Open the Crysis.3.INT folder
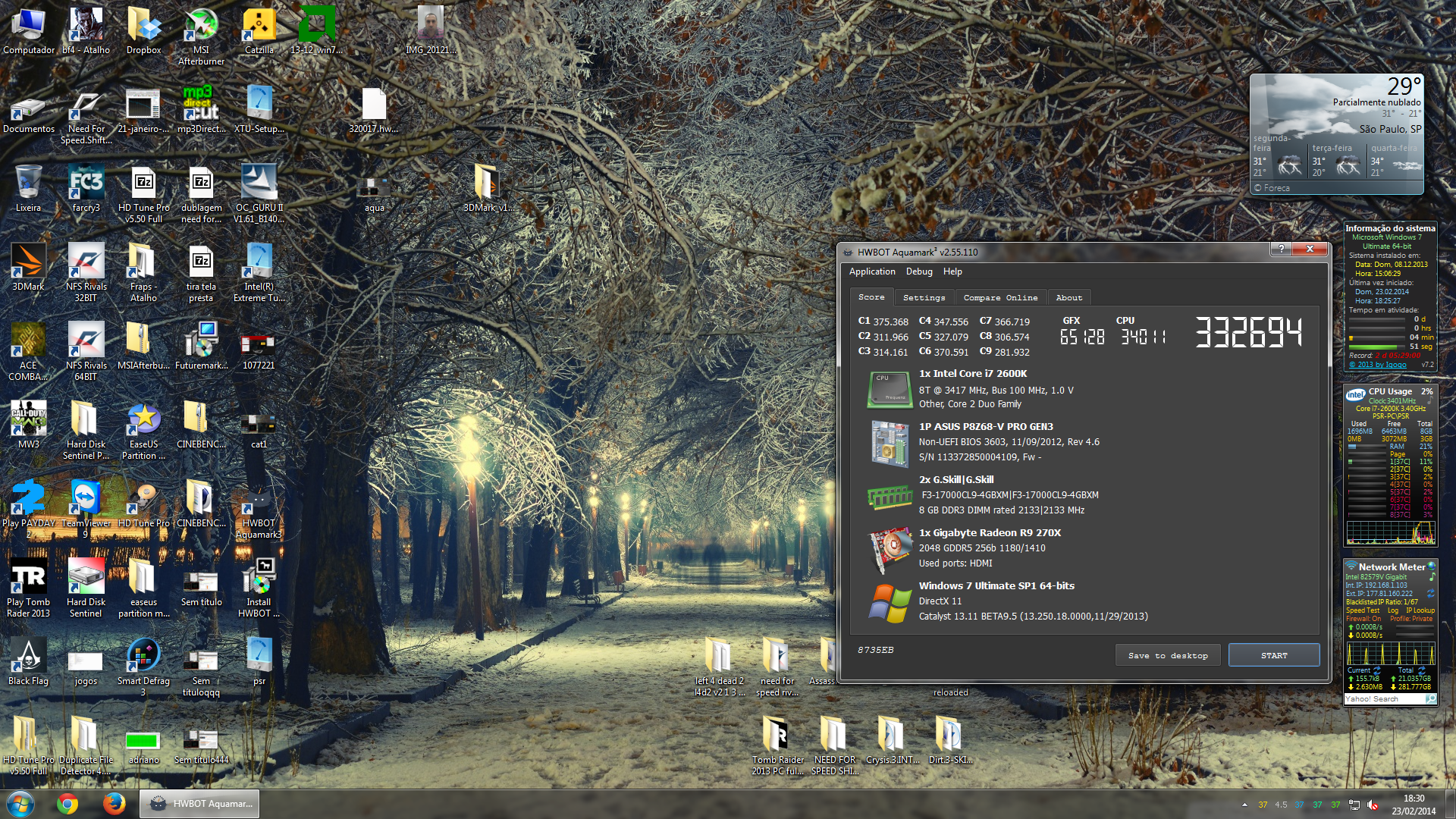Viewport: 1456px width, 819px height. [x=893, y=740]
